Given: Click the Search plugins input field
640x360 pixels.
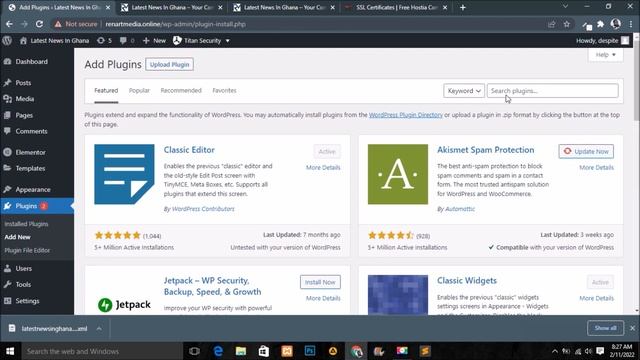Looking at the screenshot, I should pos(552,91).
